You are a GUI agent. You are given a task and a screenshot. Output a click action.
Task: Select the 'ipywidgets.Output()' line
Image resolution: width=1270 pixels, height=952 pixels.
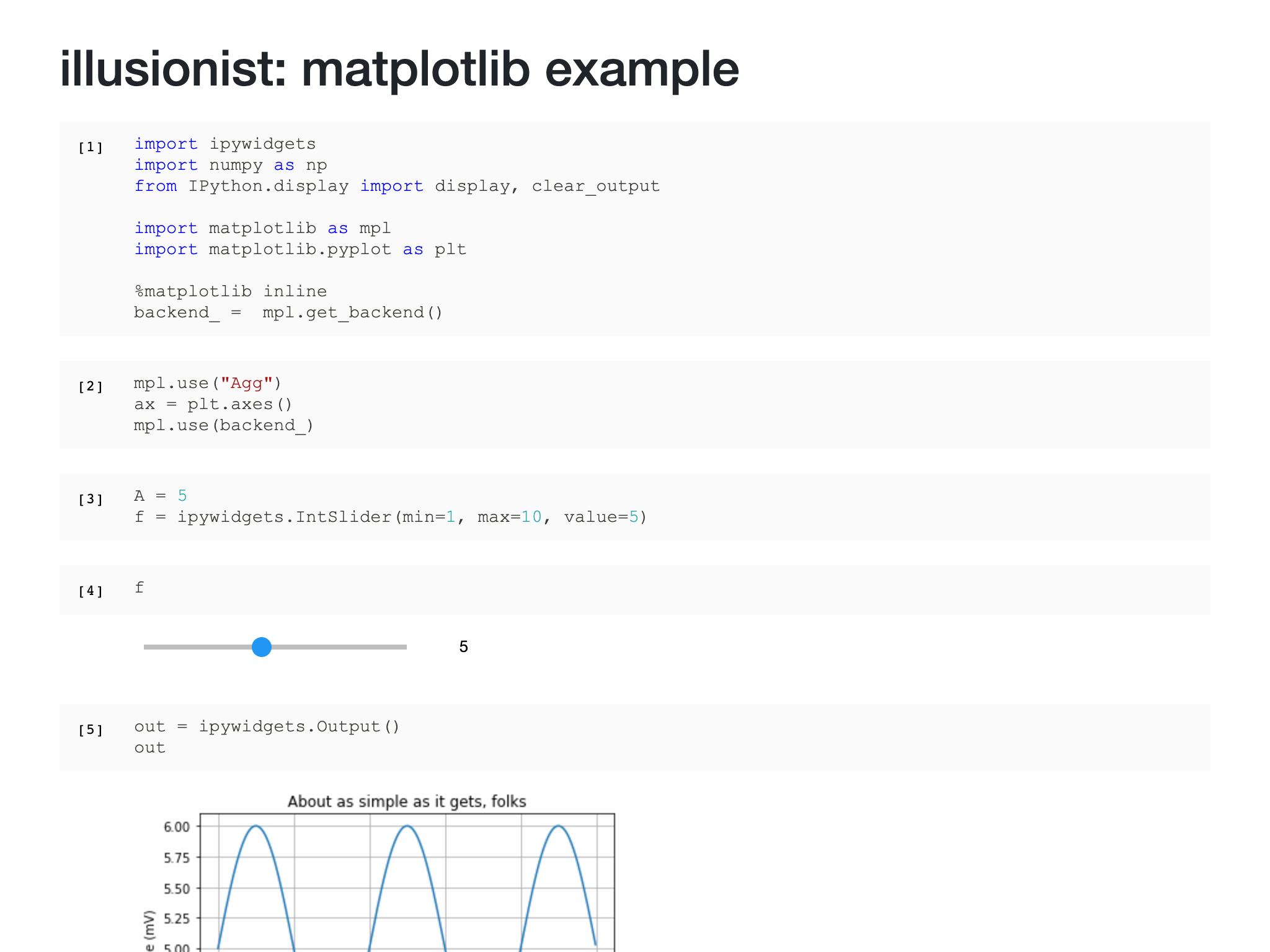(x=298, y=726)
